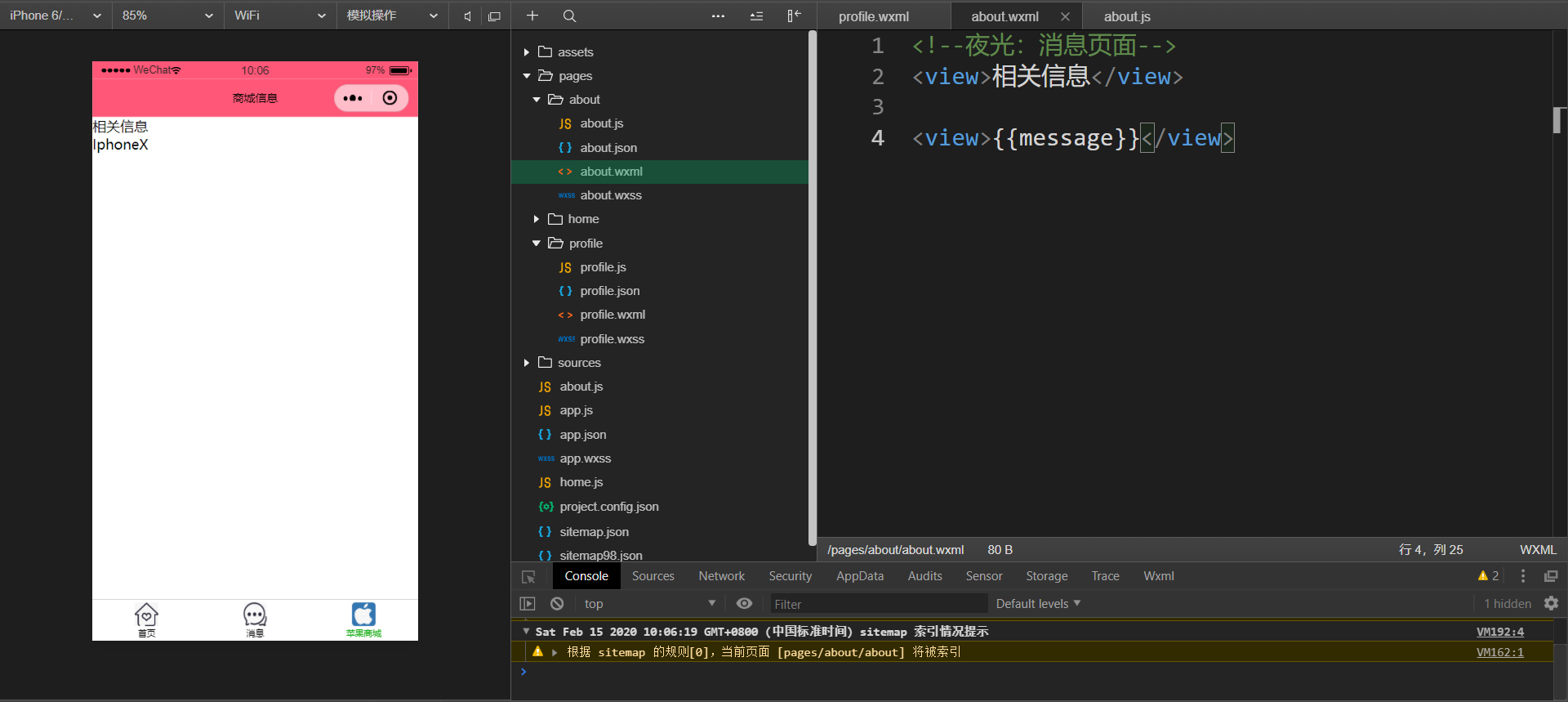Click the editor minimap scrollbar thumb

pyautogui.click(x=1559, y=120)
